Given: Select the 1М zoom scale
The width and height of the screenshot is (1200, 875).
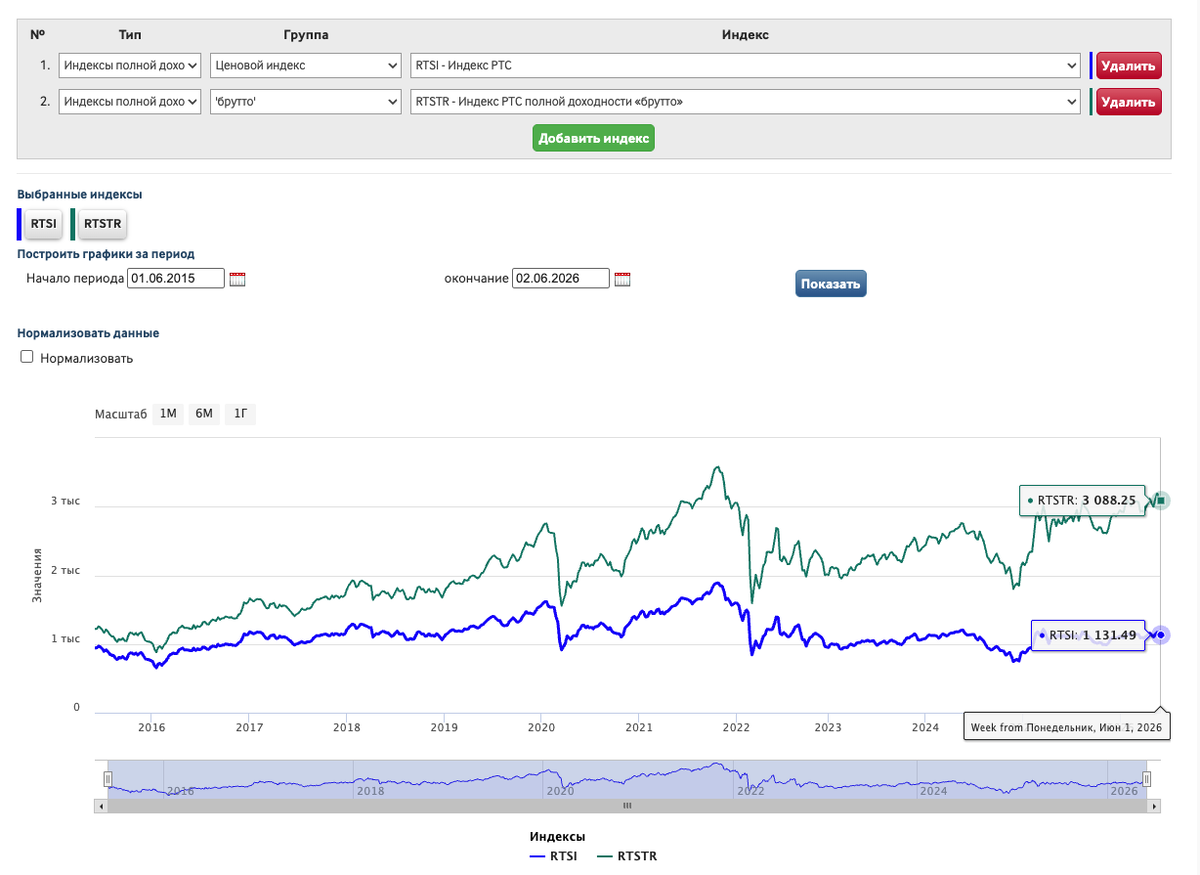Looking at the screenshot, I should pyautogui.click(x=168, y=414).
